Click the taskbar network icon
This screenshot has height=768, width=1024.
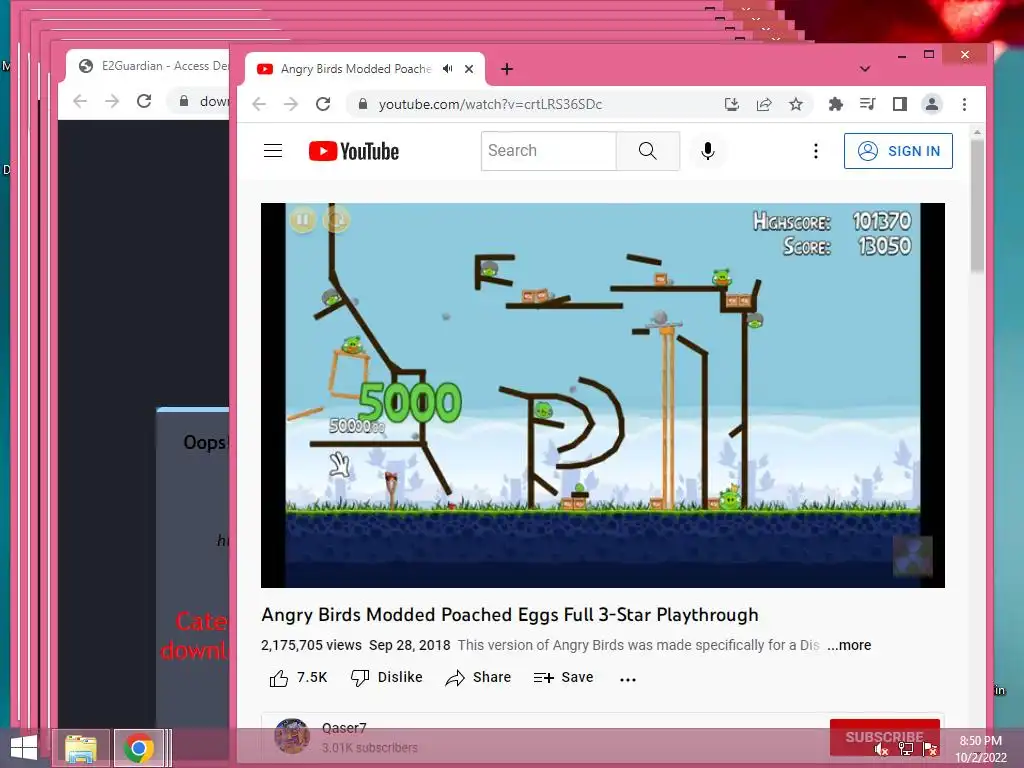coord(906,749)
